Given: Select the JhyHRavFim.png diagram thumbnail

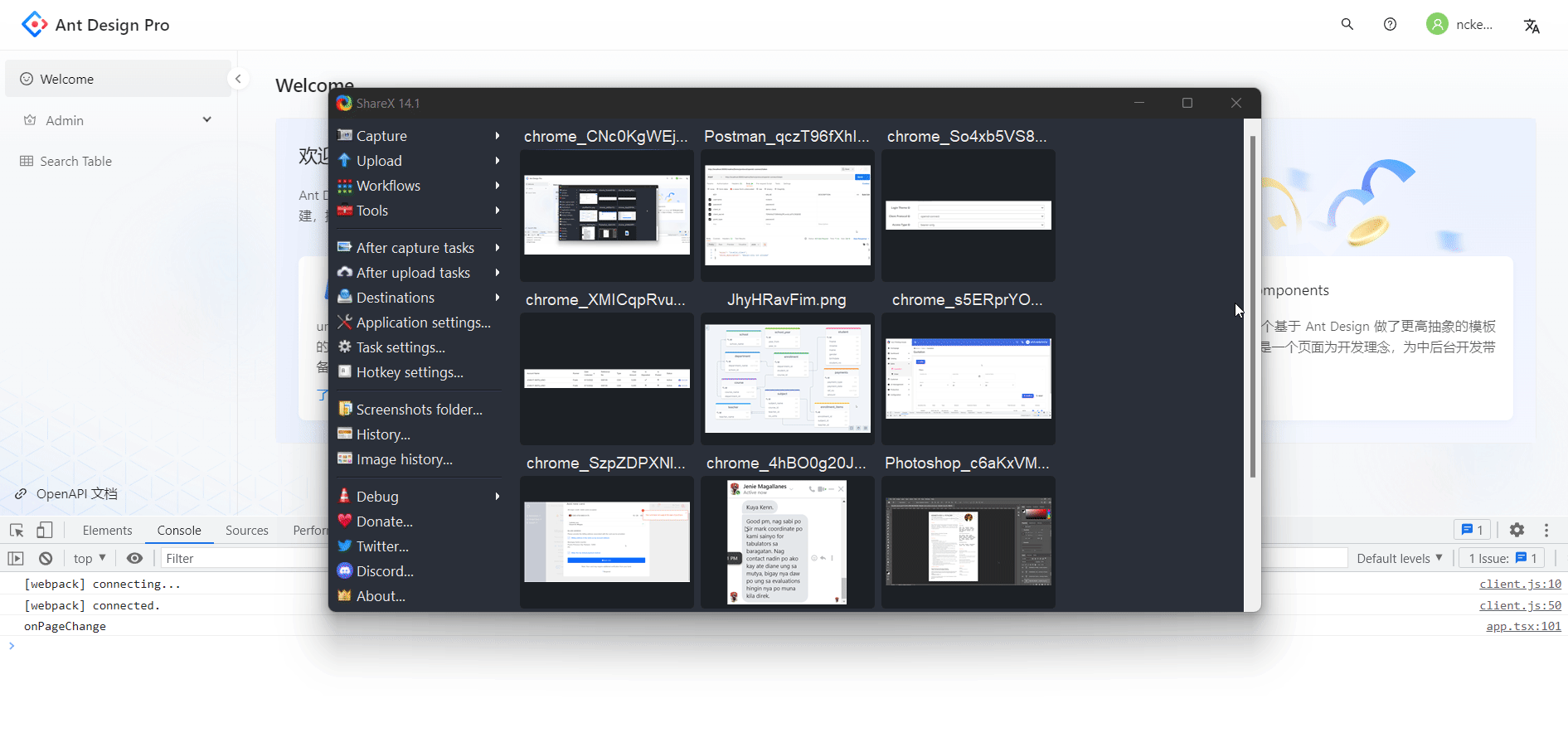Looking at the screenshot, I should click(788, 378).
